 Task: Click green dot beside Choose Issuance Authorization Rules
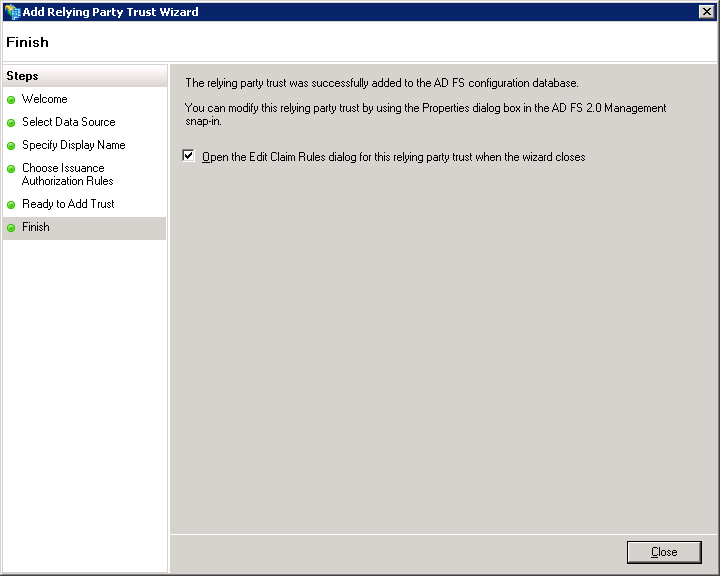[x=11, y=169]
